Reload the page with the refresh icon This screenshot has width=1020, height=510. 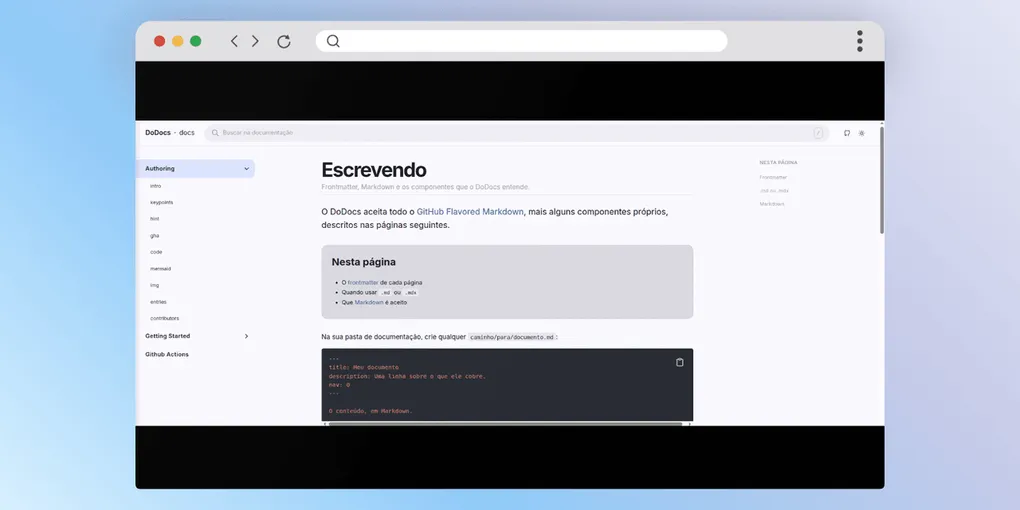284,41
